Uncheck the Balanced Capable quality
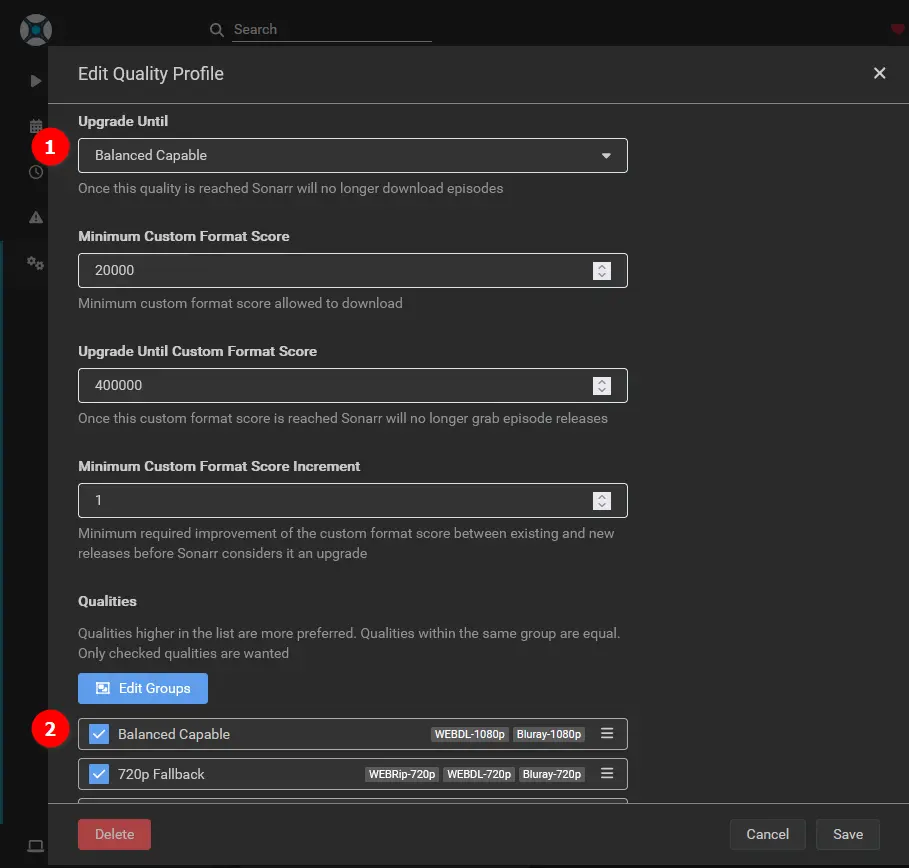Viewport: 909px width, 868px height. (99, 734)
